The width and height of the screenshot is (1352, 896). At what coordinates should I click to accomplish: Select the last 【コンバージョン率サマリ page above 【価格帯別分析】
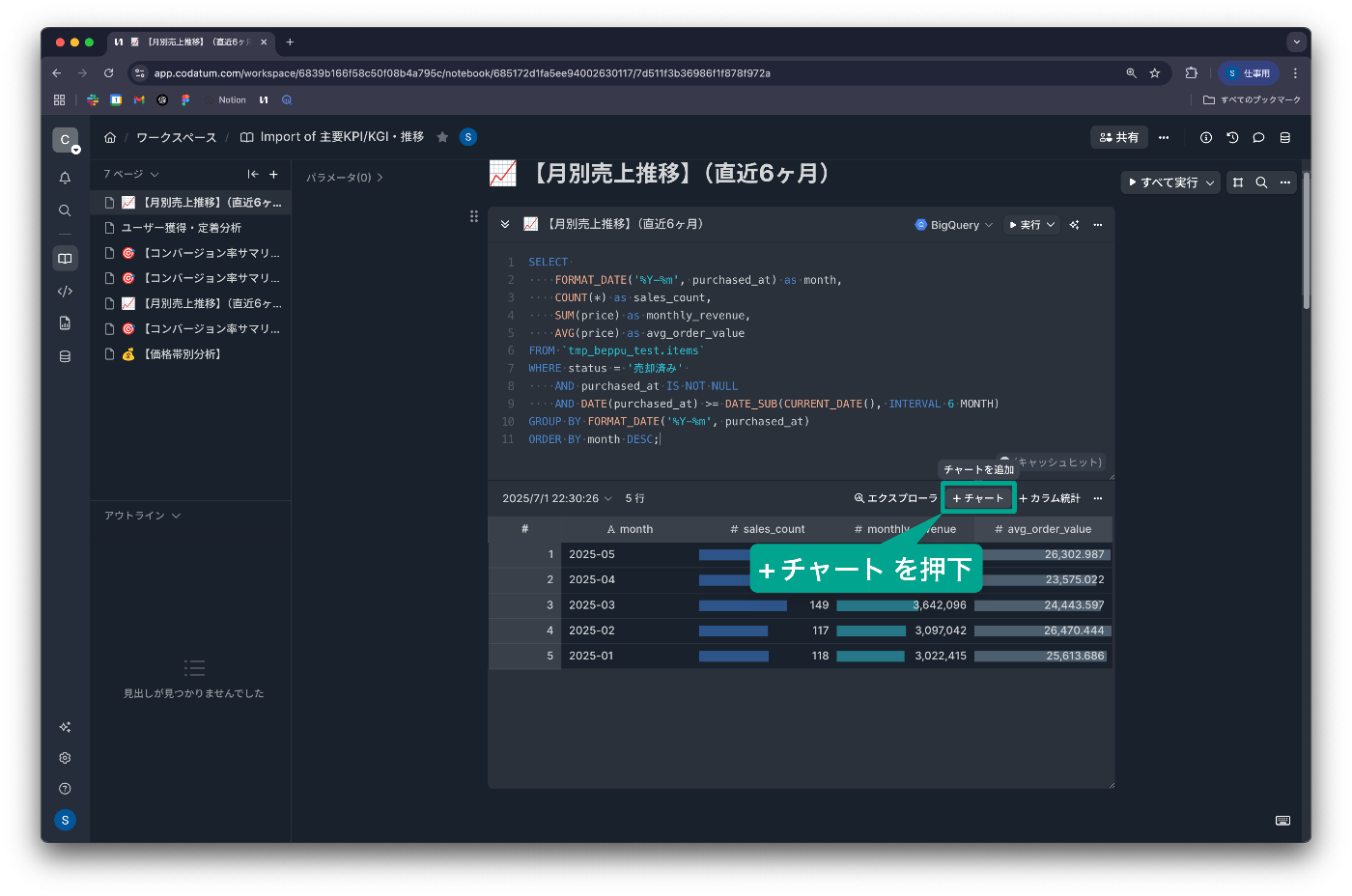coord(191,329)
